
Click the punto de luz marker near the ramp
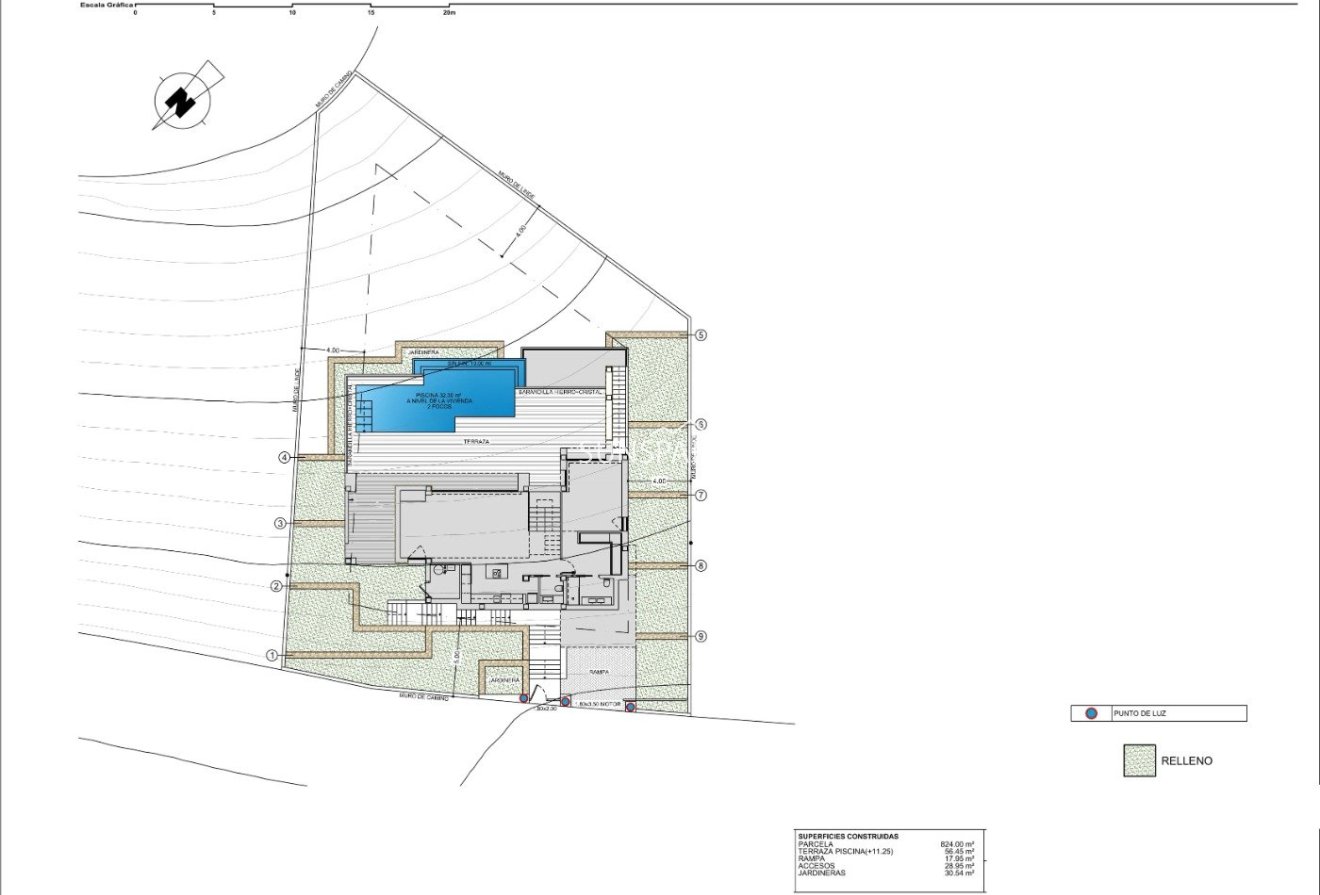coord(565,701)
